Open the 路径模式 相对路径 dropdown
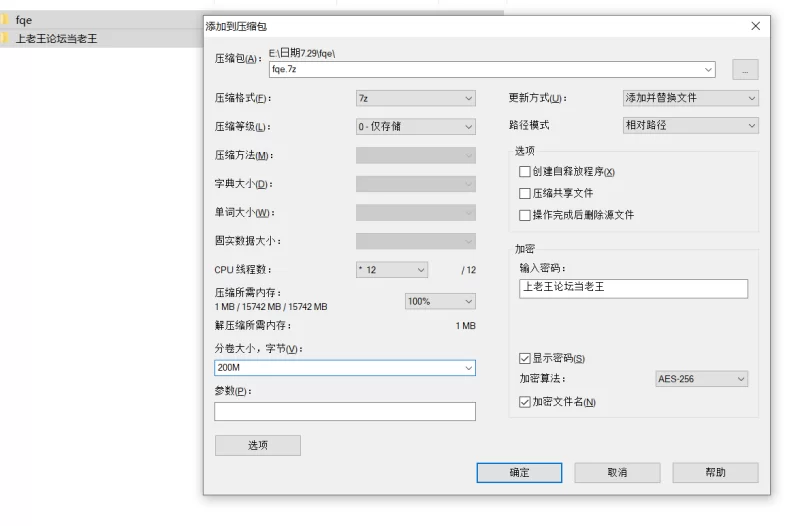 (x=690, y=126)
